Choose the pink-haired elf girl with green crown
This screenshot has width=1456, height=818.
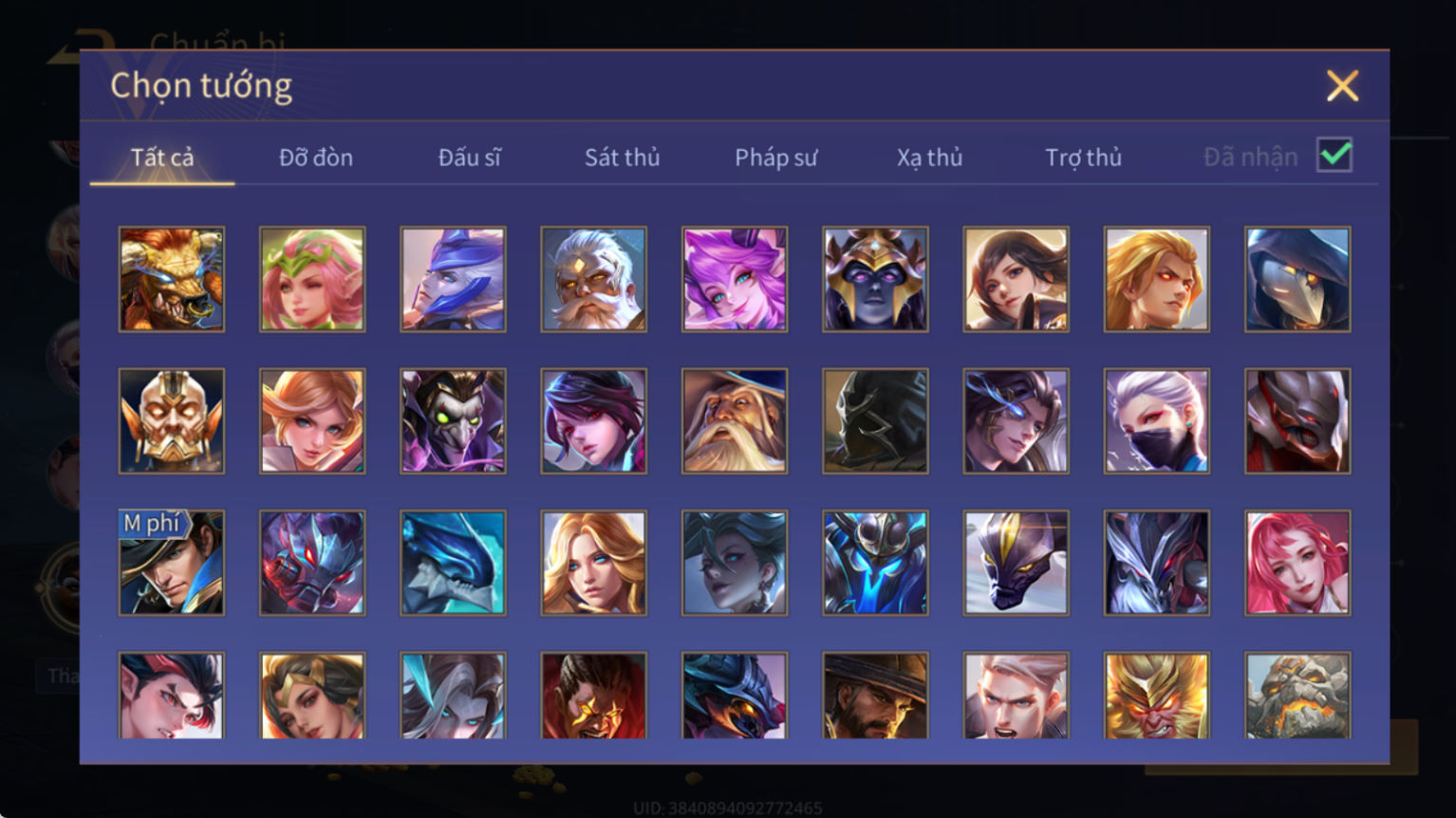pos(312,279)
